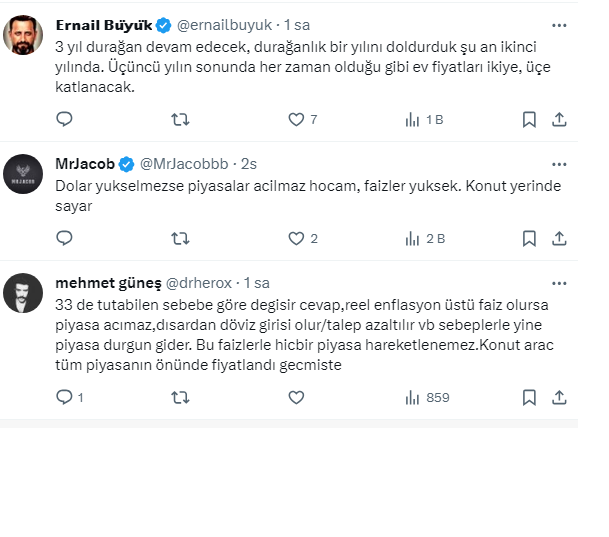Reply to mehmet güneş's tweet
Viewport: 609px width, 537px height.
[x=64, y=397]
